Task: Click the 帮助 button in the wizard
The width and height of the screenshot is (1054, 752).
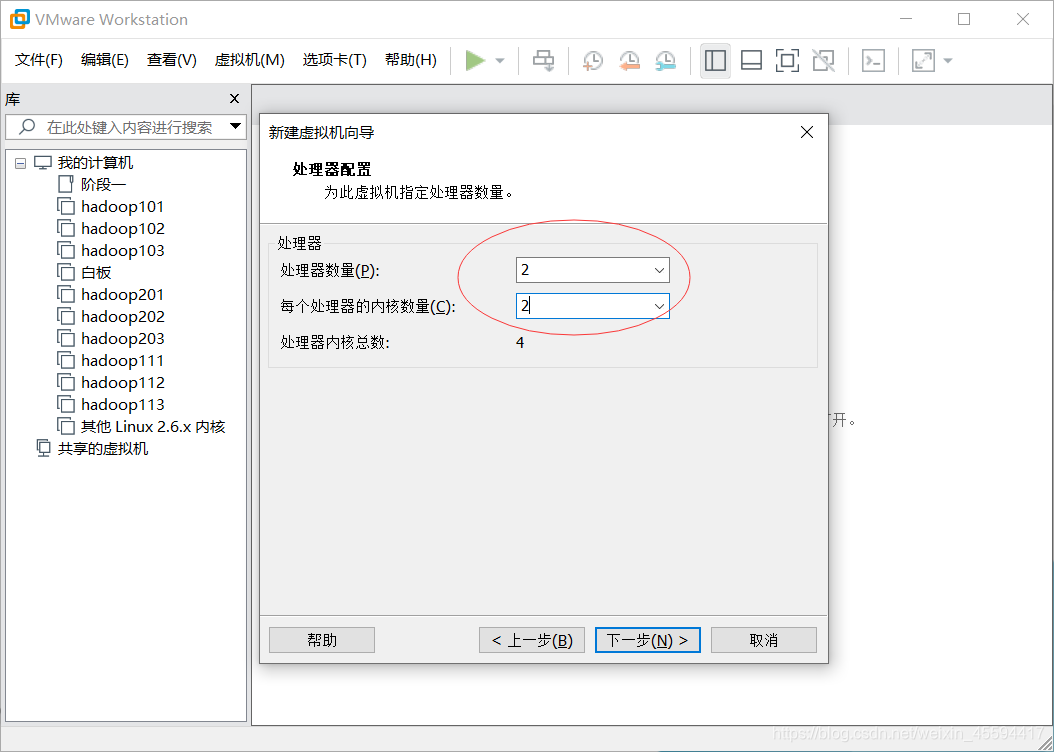Action: 321,640
